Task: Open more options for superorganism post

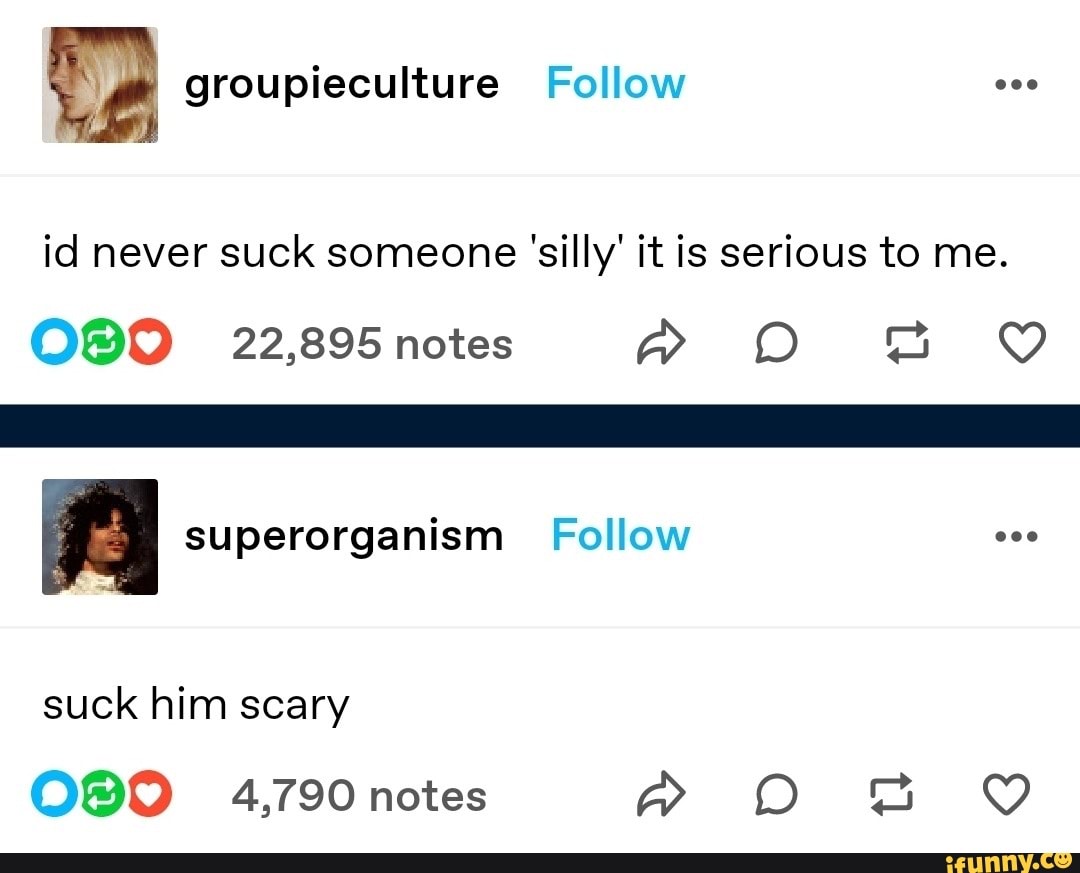Action: click(1017, 536)
